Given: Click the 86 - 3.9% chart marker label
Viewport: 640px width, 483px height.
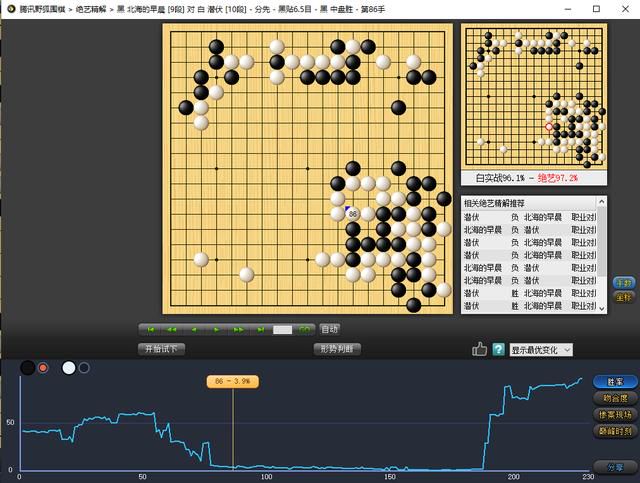Looking at the screenshot, I should pyautogui.click(x=233, y=381).
